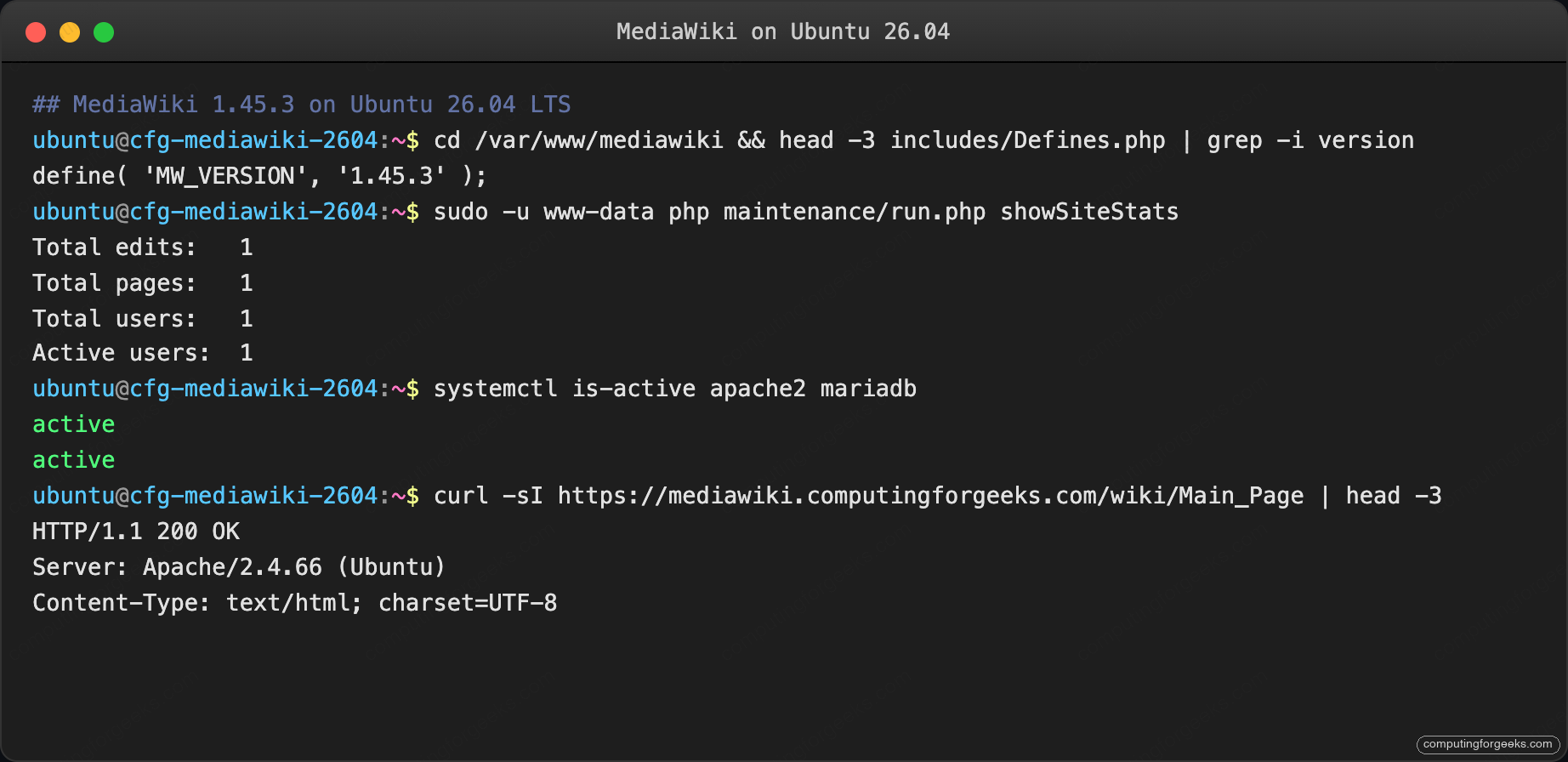Click the prompt 'ubuntu@cfg-mediawiki-2604' before the curl command
1568x762 pixels.
point(205,496)
